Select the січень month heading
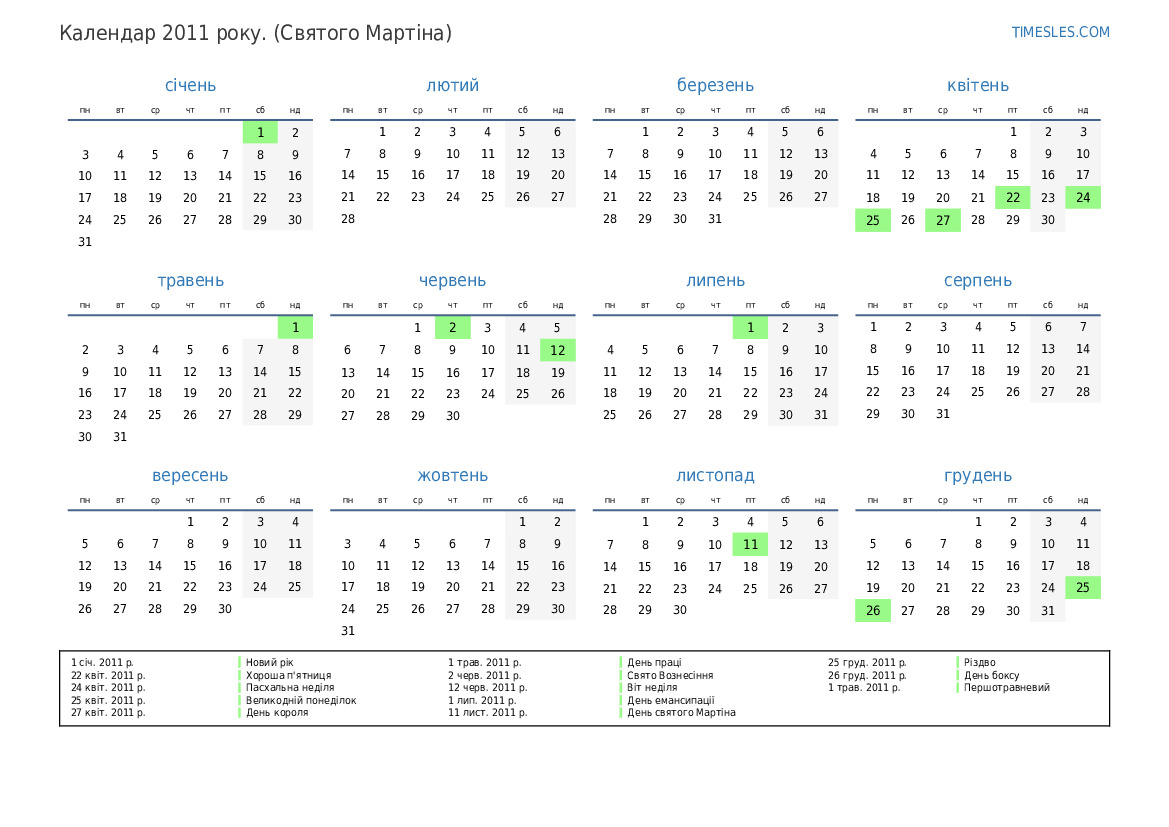This screenshot has height=827, width=1169. point(190,85)
